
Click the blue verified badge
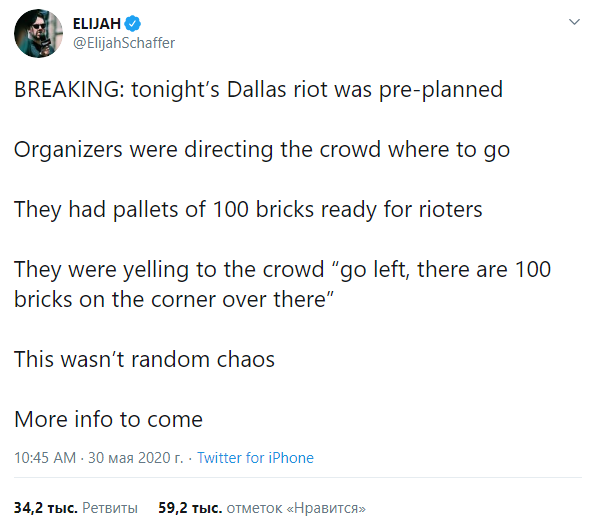132,24
